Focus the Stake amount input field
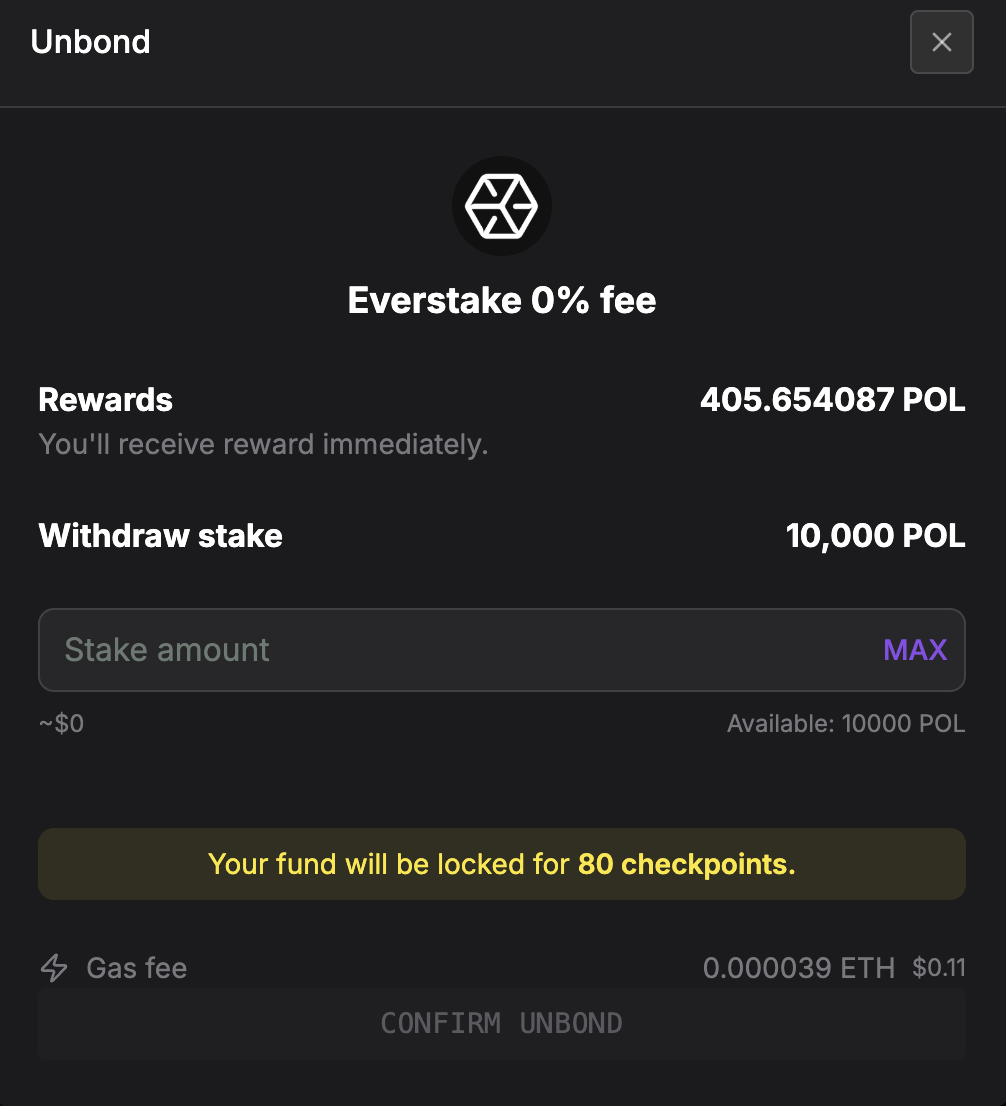The width and height of the screenshot is (1006, 1106). [x=502, y=650]
